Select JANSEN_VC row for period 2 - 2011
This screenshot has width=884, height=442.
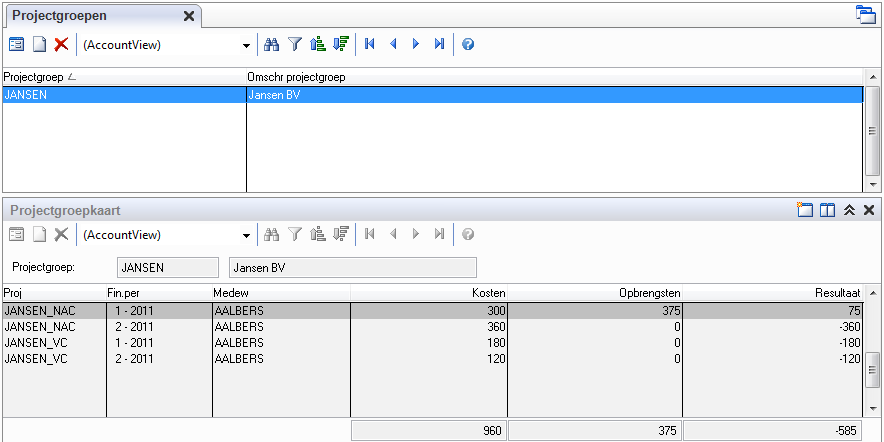point(433,359)
